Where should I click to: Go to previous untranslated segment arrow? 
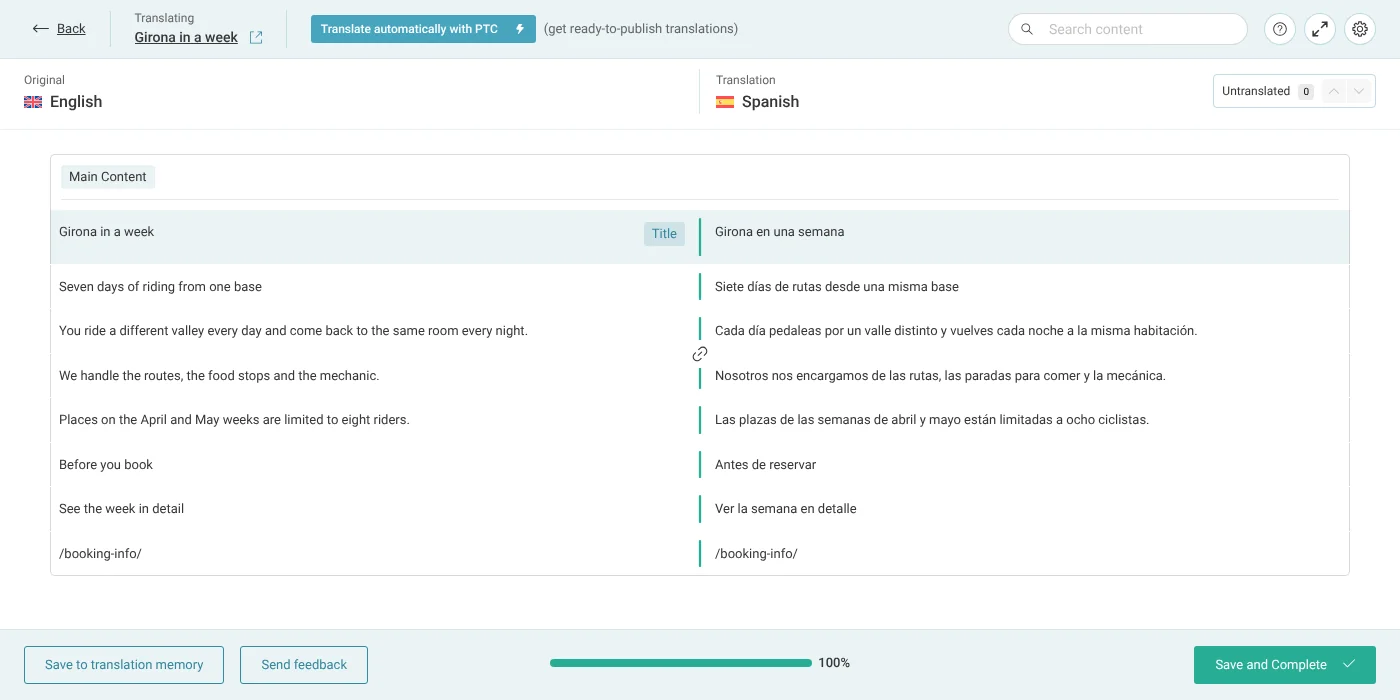click(1333, 91)
